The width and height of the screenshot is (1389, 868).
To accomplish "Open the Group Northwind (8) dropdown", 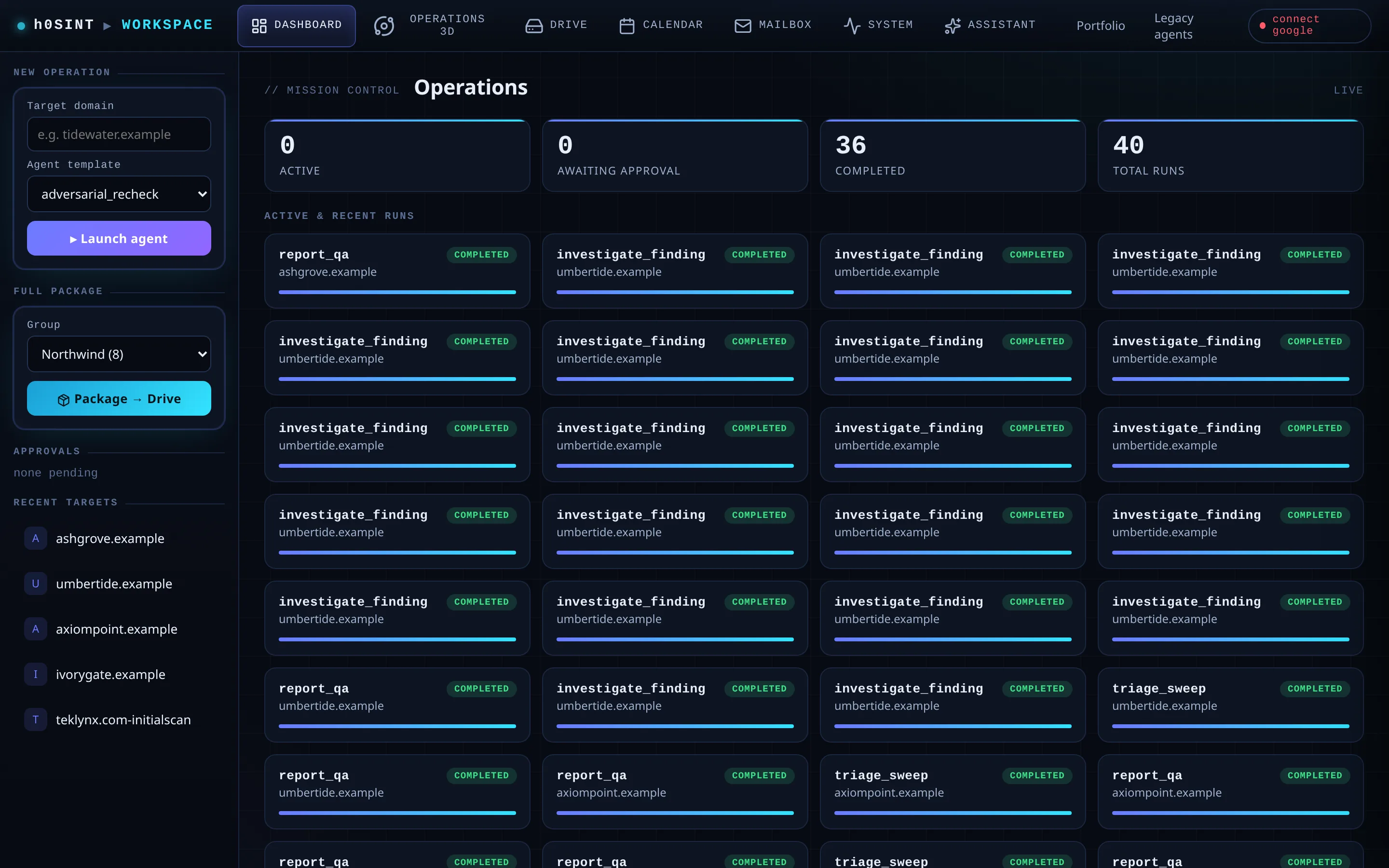I will pos(119,354).
